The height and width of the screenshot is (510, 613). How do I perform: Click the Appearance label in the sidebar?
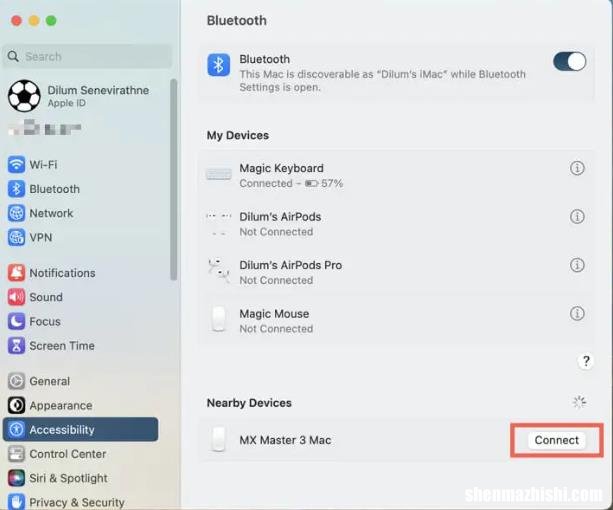point(61,405)
